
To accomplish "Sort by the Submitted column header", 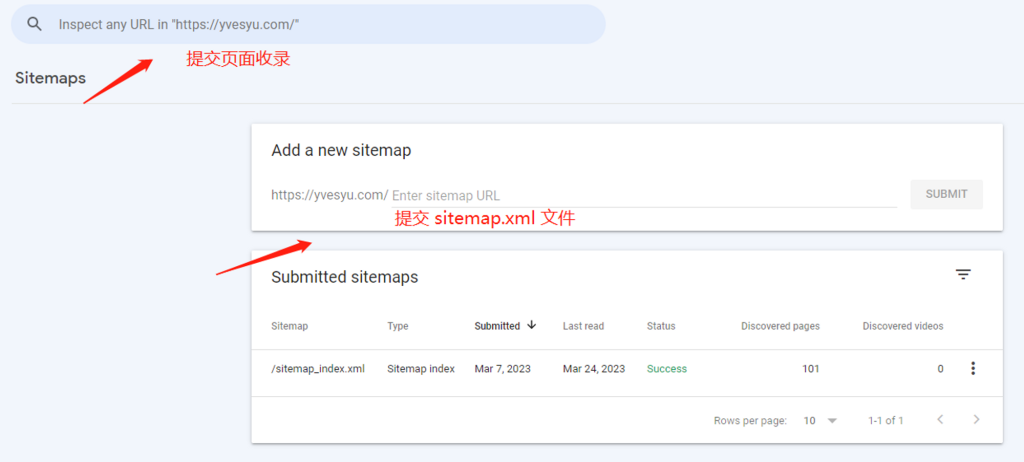I will point(497,326).
